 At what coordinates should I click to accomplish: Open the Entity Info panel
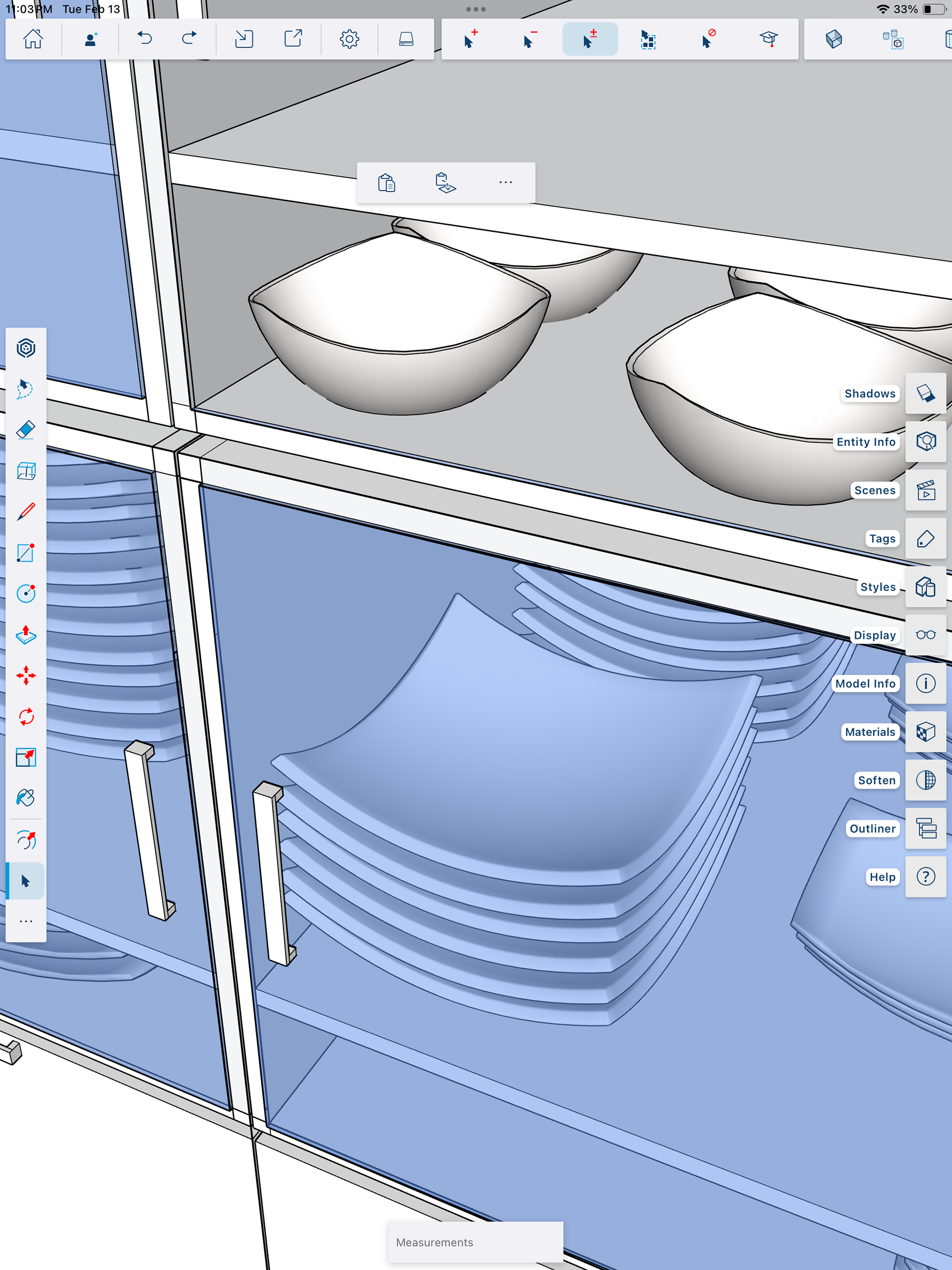click(x=926, y=441)
